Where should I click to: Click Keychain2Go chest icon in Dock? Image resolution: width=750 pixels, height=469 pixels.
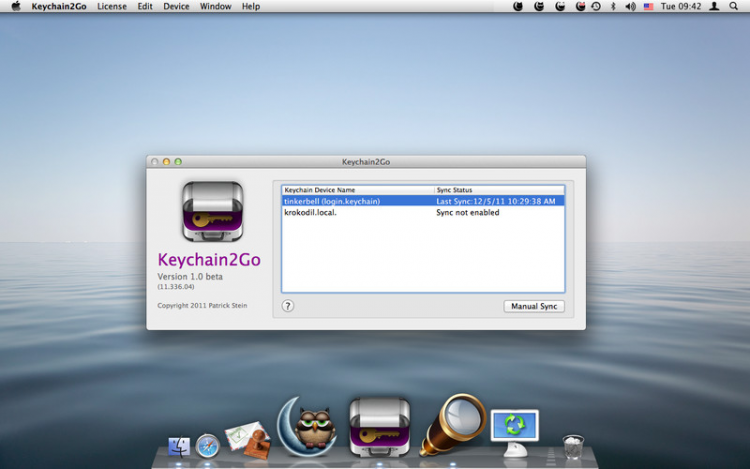click(x=380, y=426)
